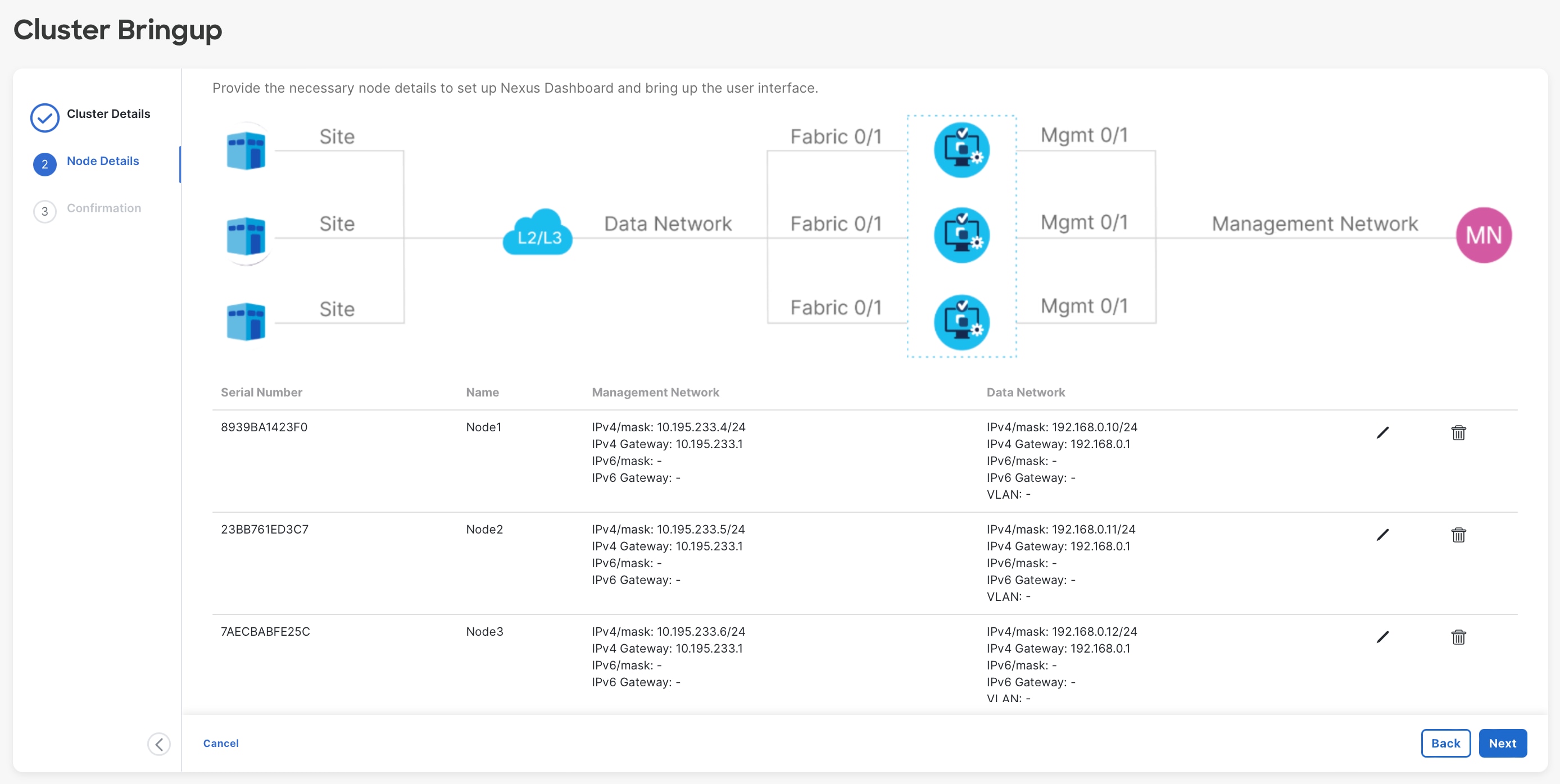Screen dimensions: 1560x784
Task: Click the step 3 Confirmation circle
Action: point(45,211)
